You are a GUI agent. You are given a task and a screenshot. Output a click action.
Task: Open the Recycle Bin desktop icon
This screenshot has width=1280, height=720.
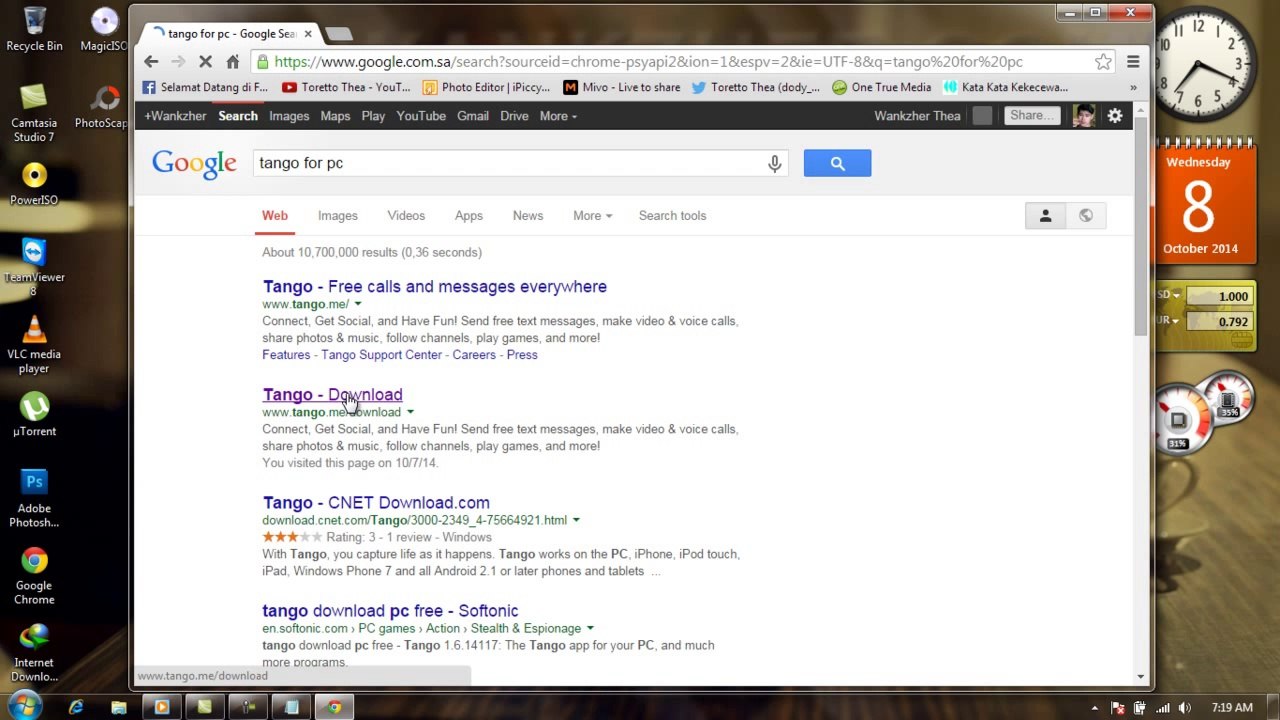pyautogui.click(x=34, y=30)
